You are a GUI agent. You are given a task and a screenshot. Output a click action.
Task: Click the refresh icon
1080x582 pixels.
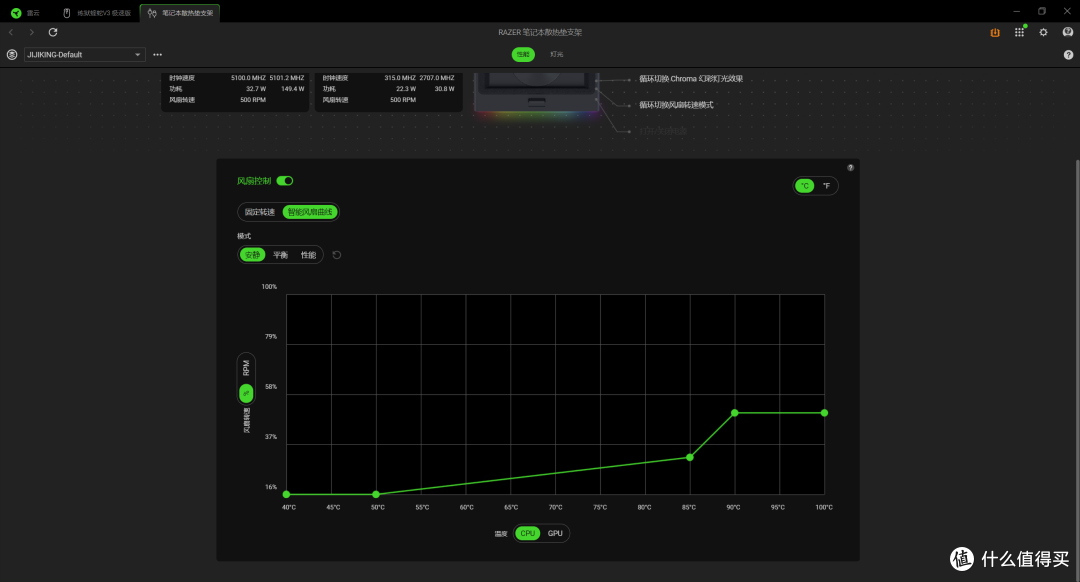tap(53, 32)
